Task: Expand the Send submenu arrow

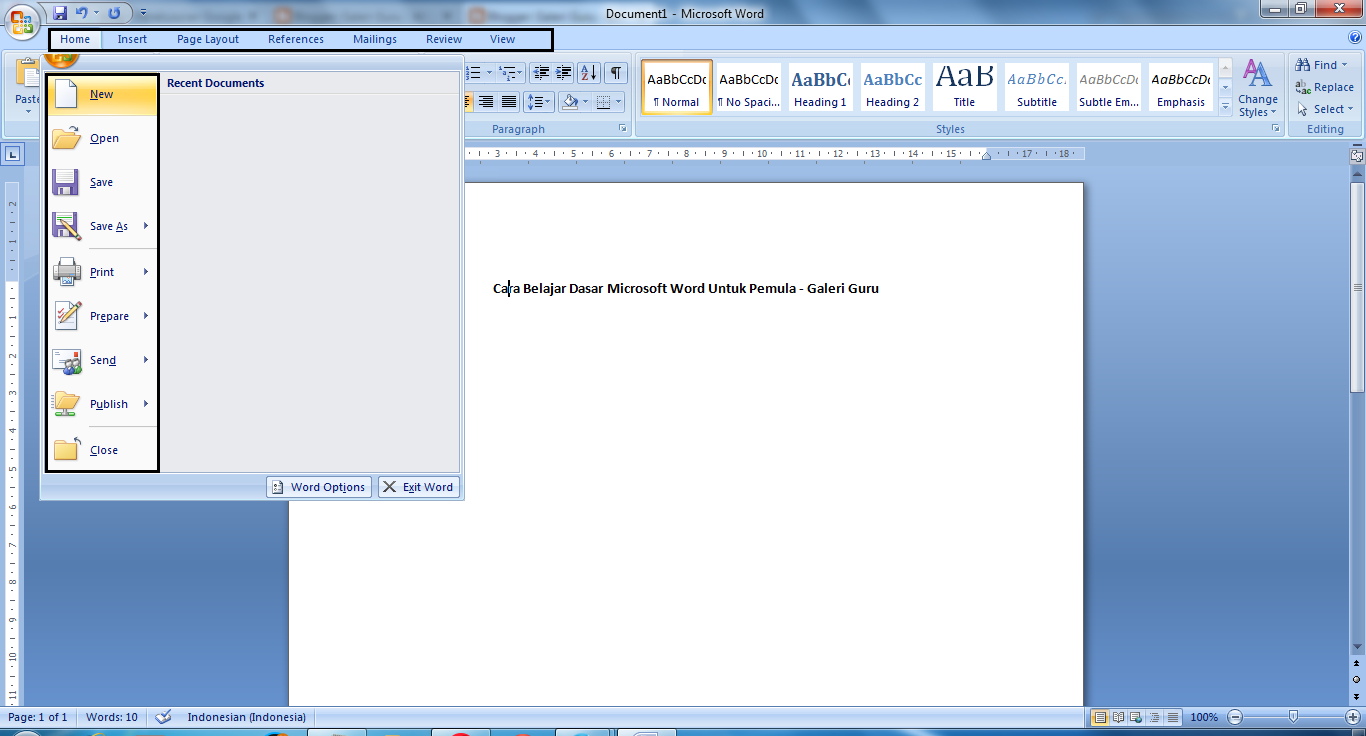Action: 146,360
